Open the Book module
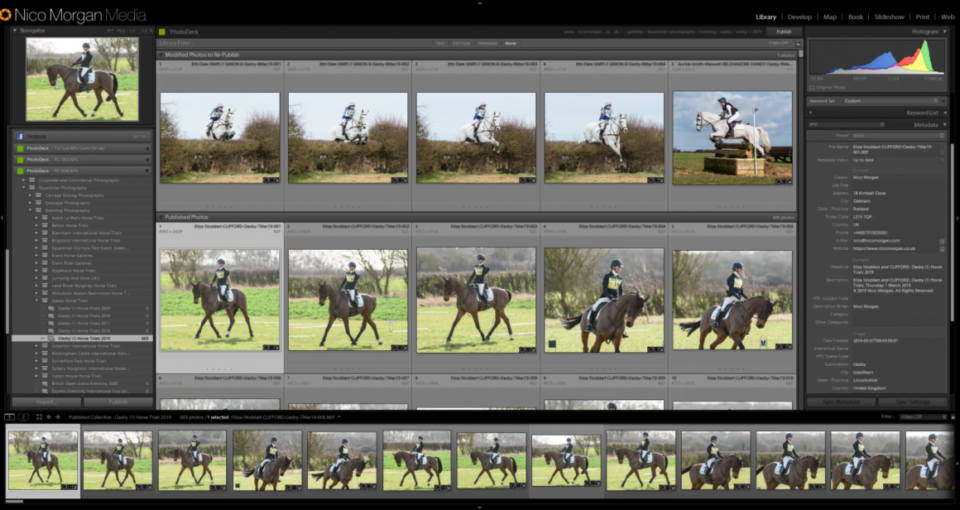The height and width of the screenshot is (510, 960). click(855, 17)
